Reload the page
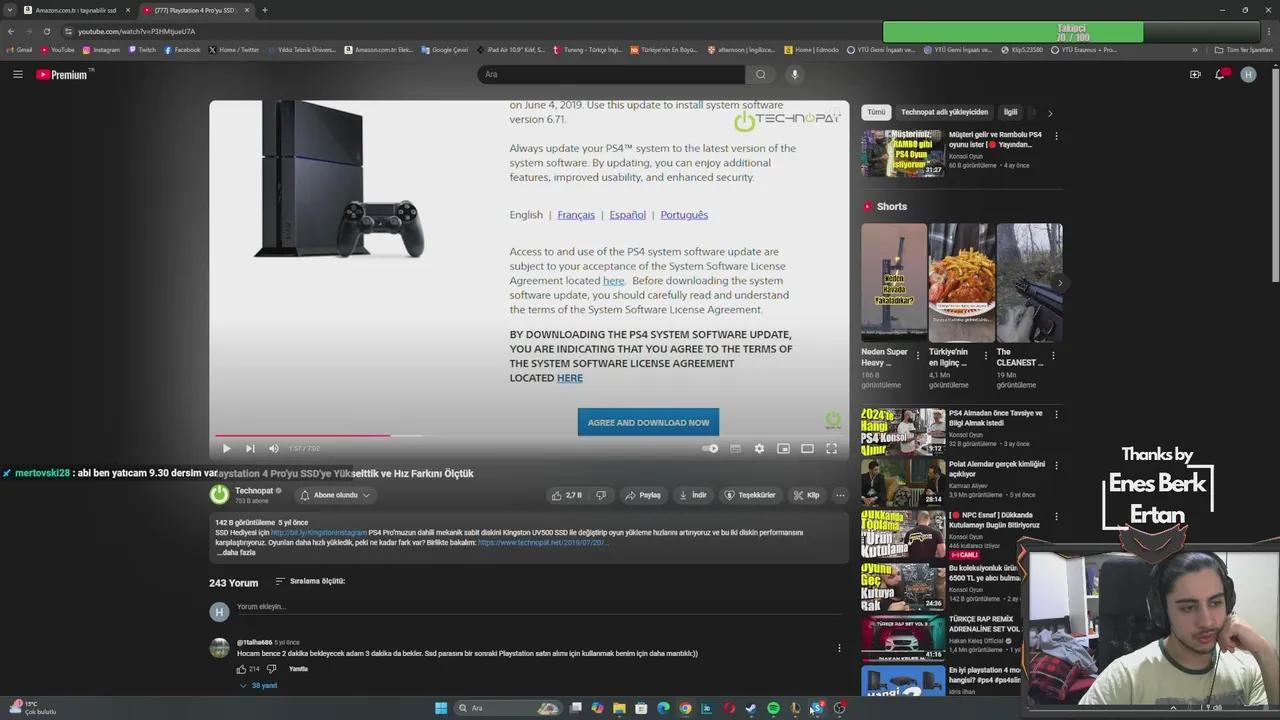This screenshot has width=1280, height=720. 46,31
